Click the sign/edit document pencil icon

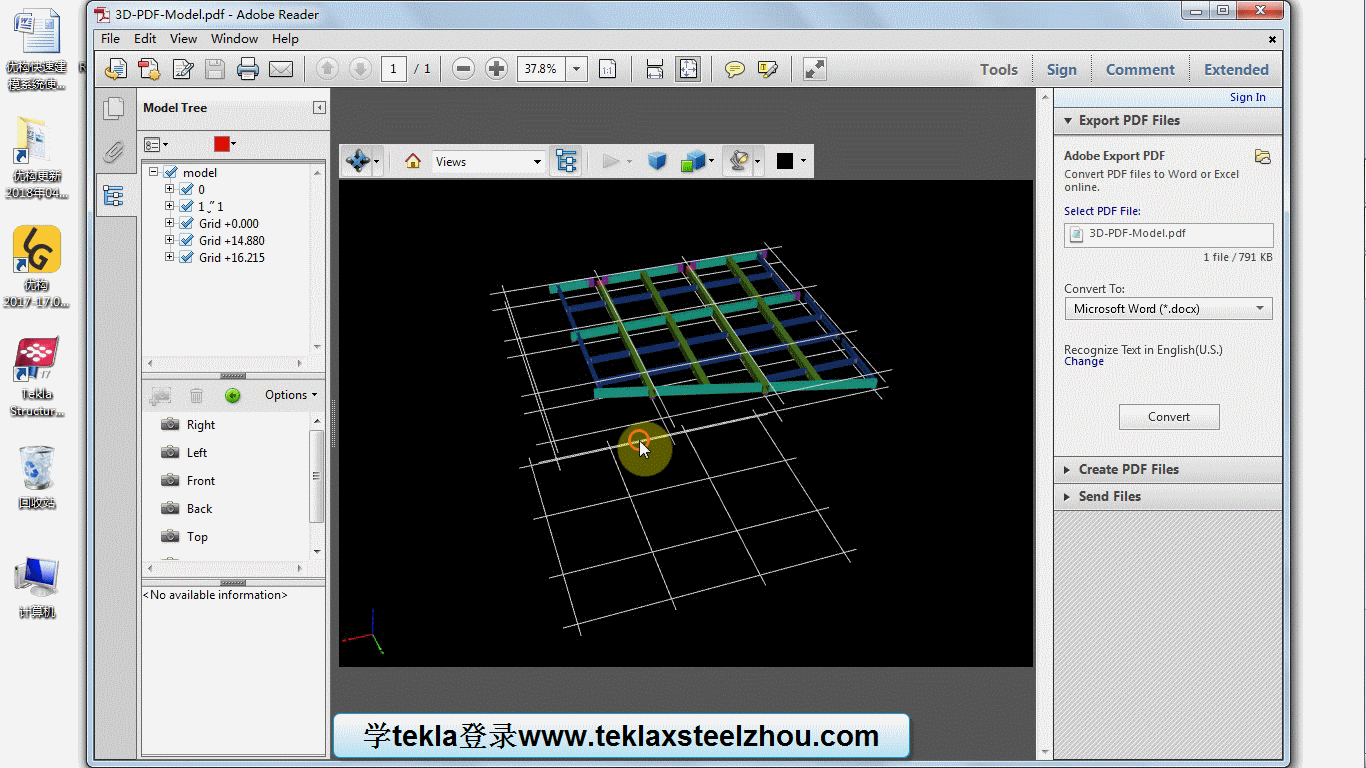tap(182, 69)
